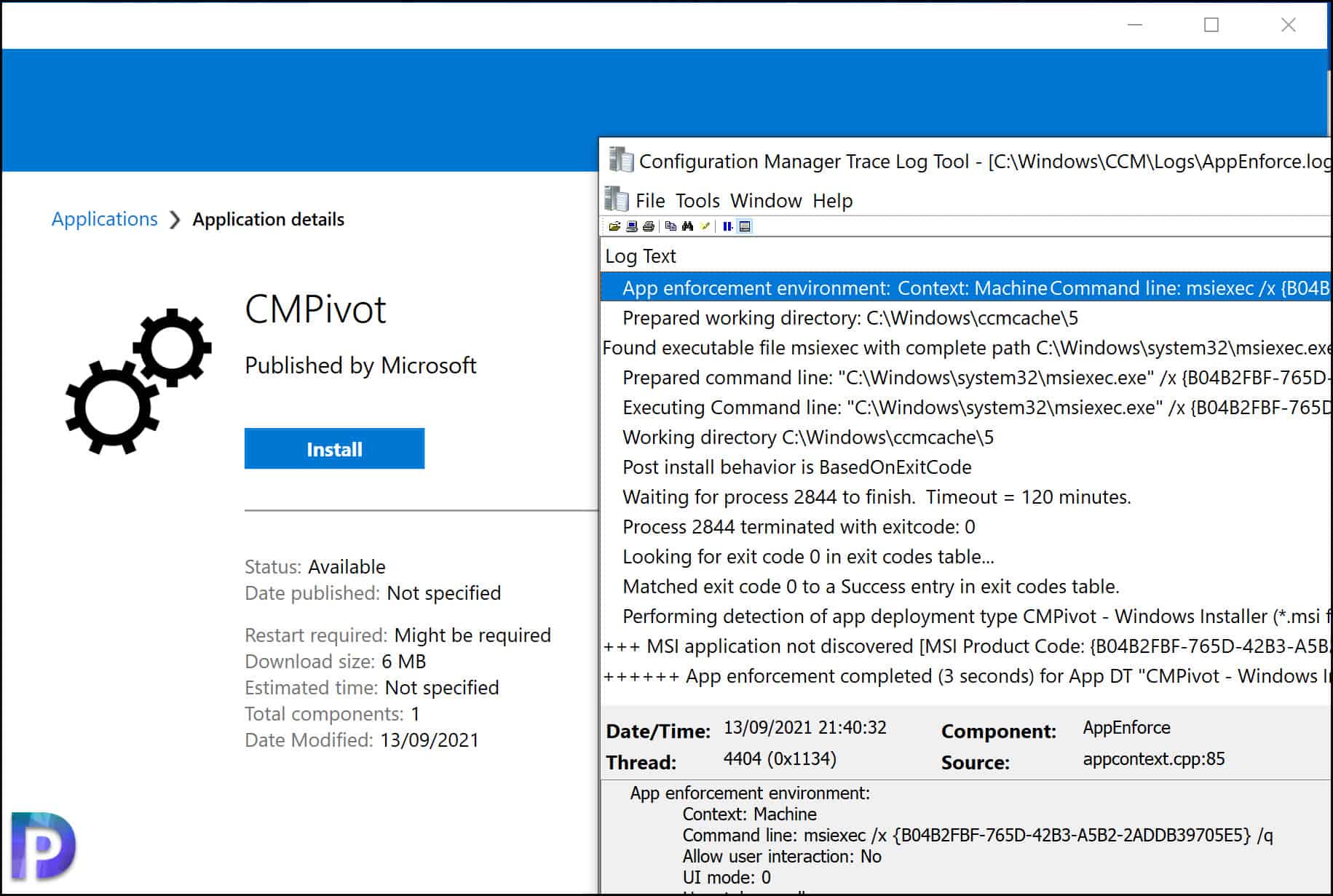Click the Open on Server computer icon

[x=632, y=226]
